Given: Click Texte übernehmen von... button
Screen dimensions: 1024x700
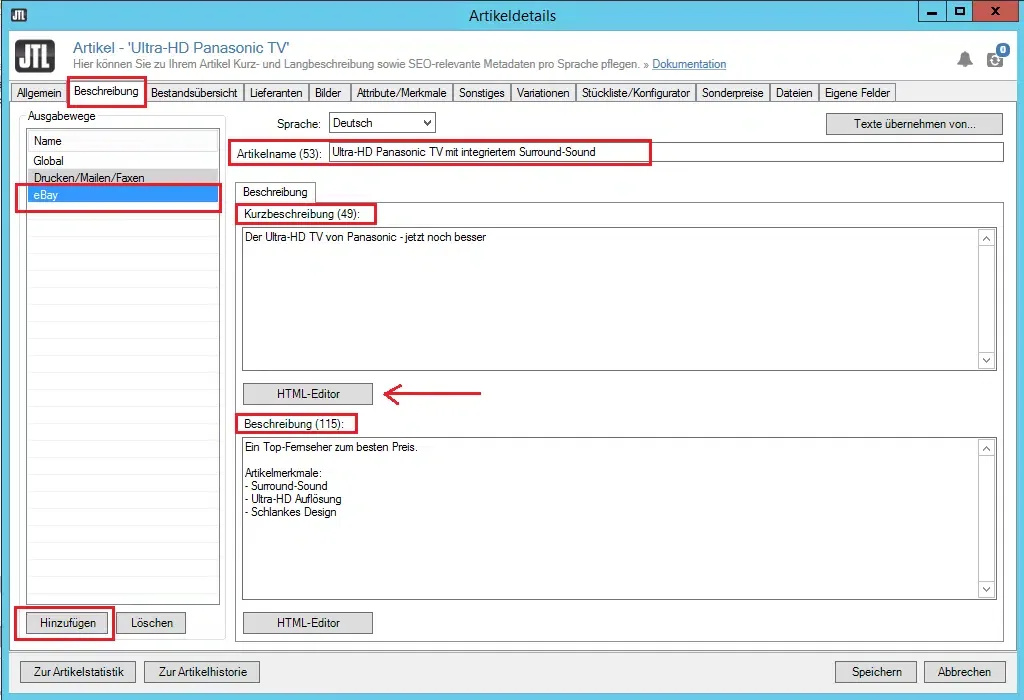Looking at the screenshot, I should pos(914,123).
